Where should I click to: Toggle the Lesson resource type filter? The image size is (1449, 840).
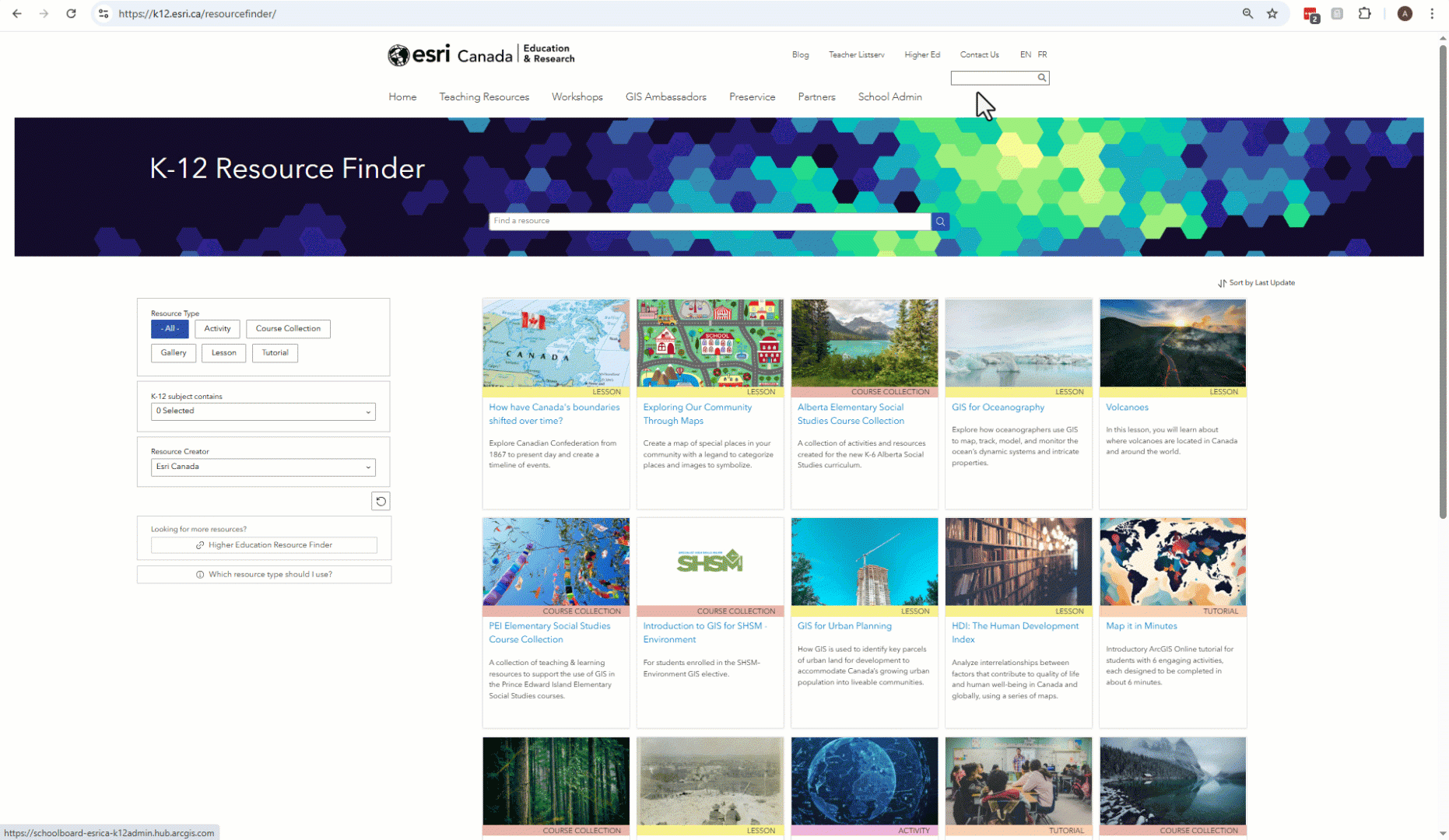[x=223, y=352]
